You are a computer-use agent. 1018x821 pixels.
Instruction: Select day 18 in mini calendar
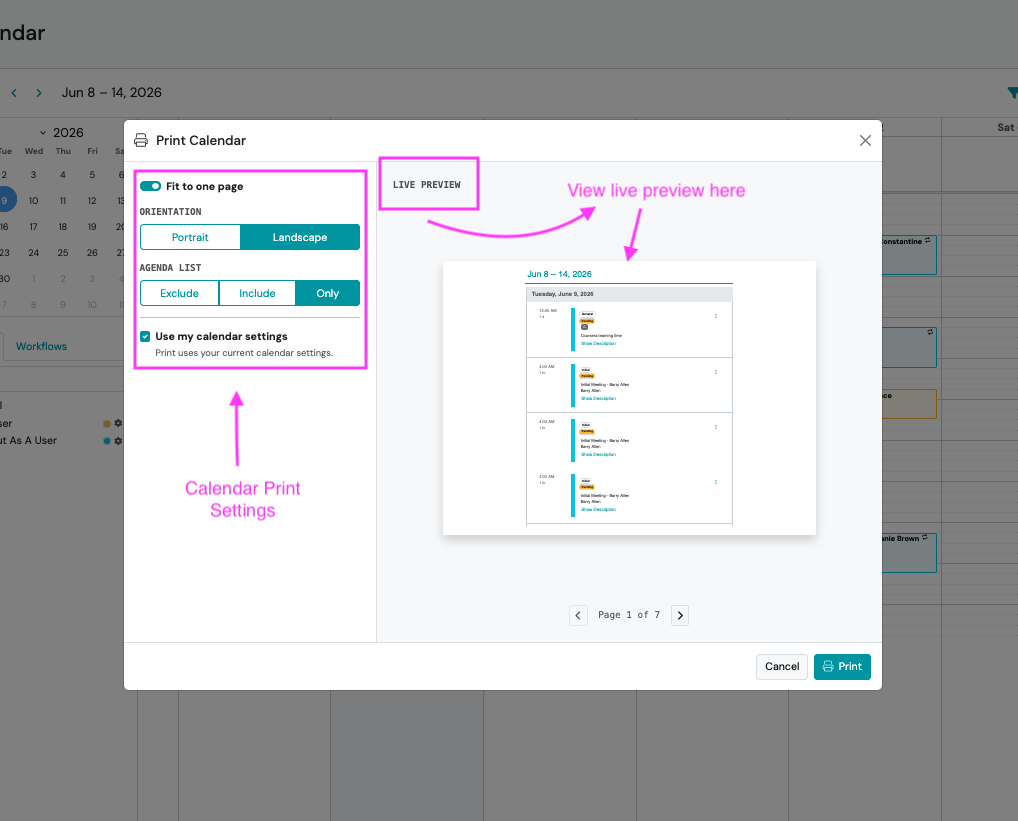(63, 227)
